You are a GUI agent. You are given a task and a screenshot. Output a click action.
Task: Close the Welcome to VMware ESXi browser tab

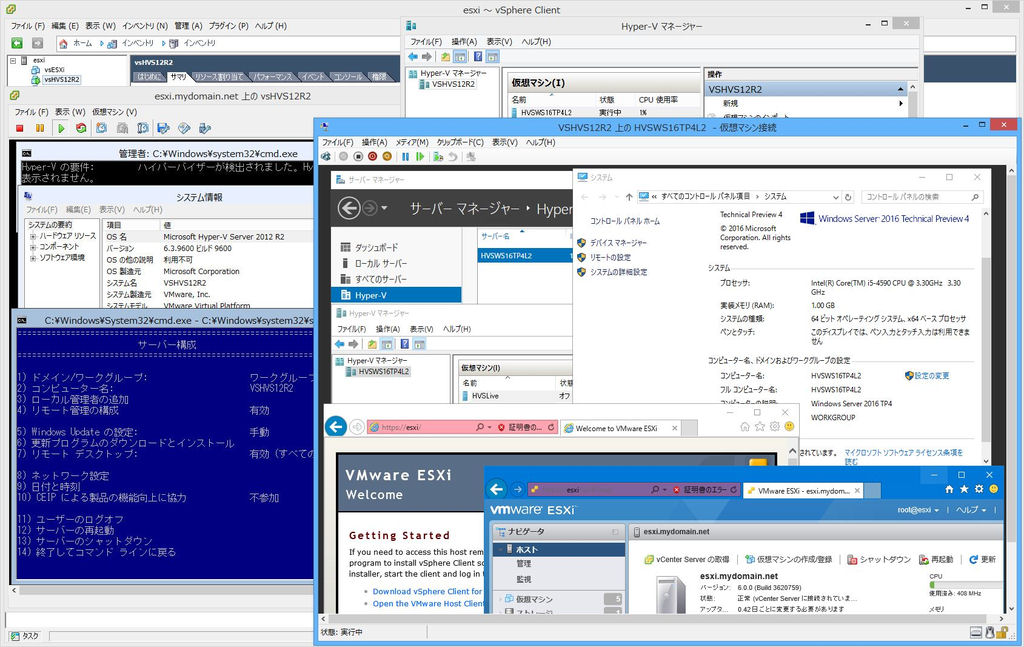click(x=675, y=428)
